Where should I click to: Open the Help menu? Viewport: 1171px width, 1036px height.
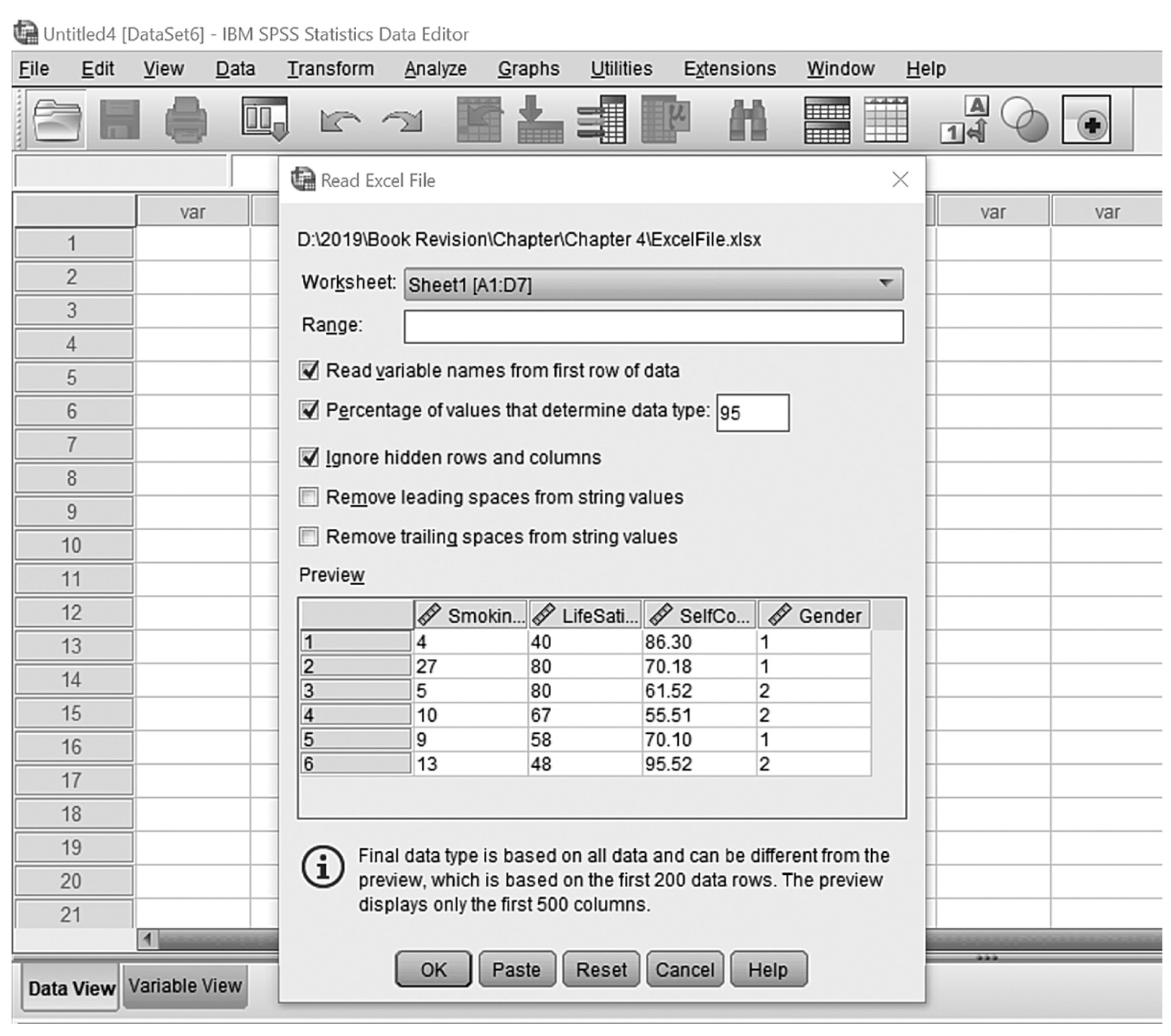coord(926,68)
